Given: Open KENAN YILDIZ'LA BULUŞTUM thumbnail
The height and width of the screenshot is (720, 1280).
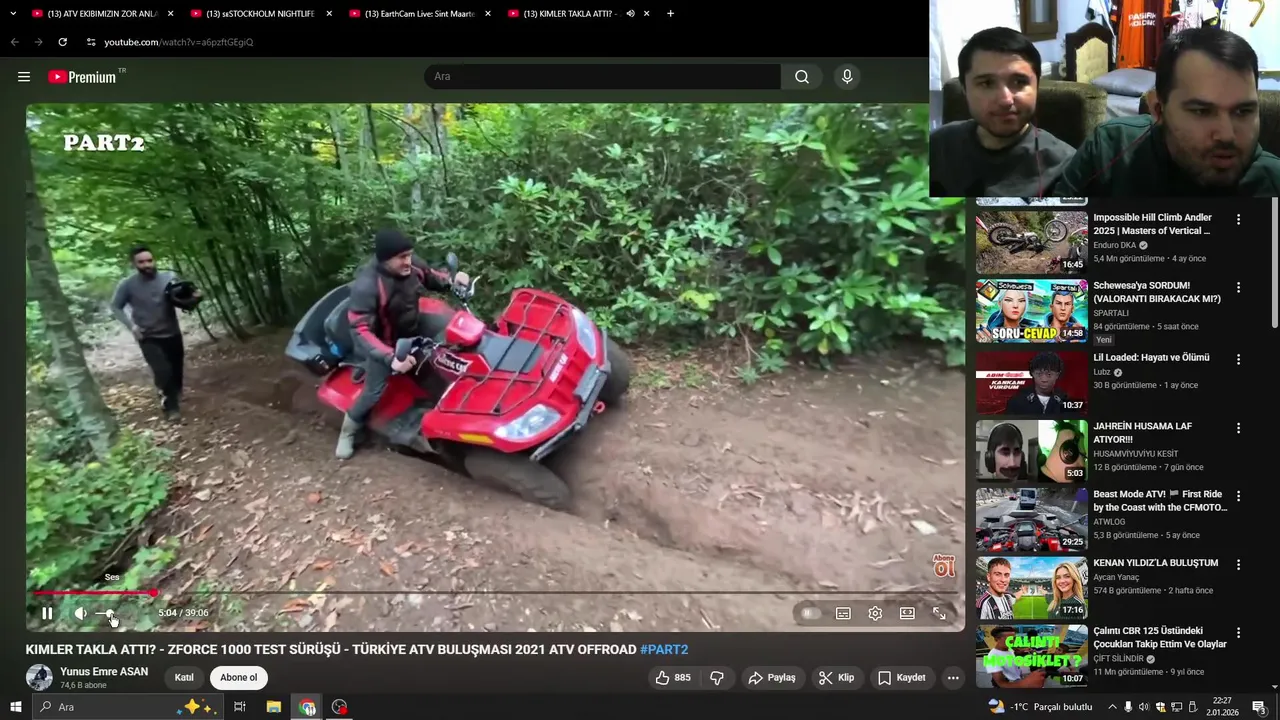Looking at the screenshot, I should click(x=1031, y=588).
